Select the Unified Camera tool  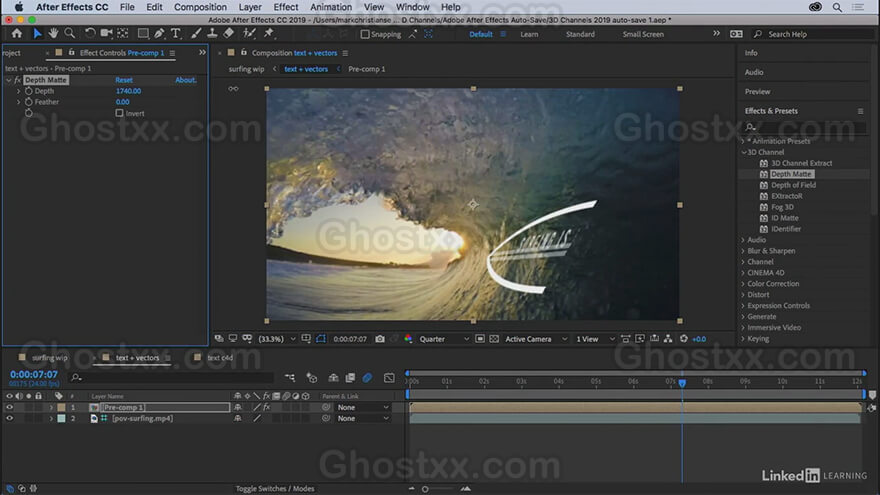click(106, 34)
